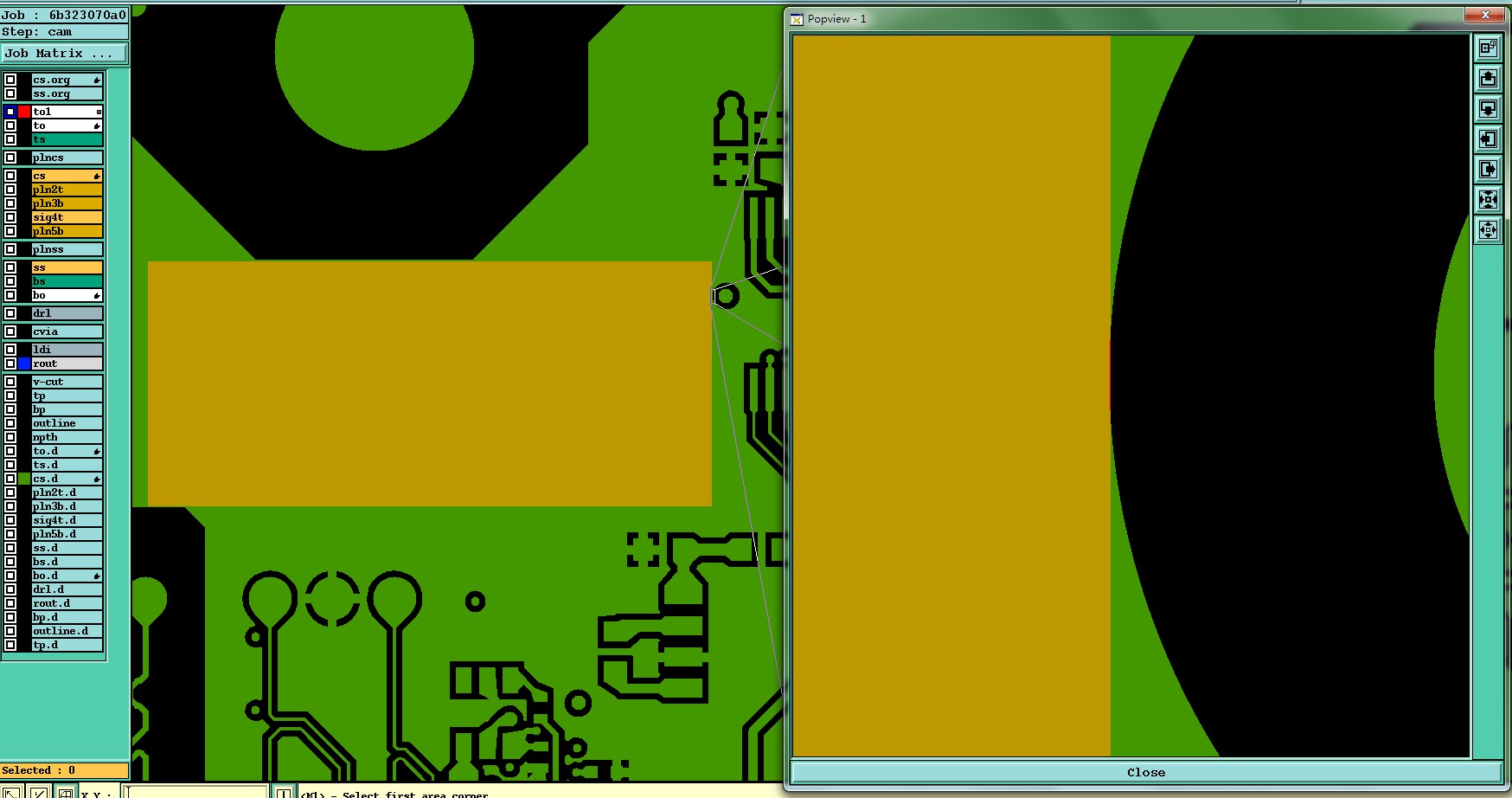Toggle the to1 layer checkbox

(10, 112)
